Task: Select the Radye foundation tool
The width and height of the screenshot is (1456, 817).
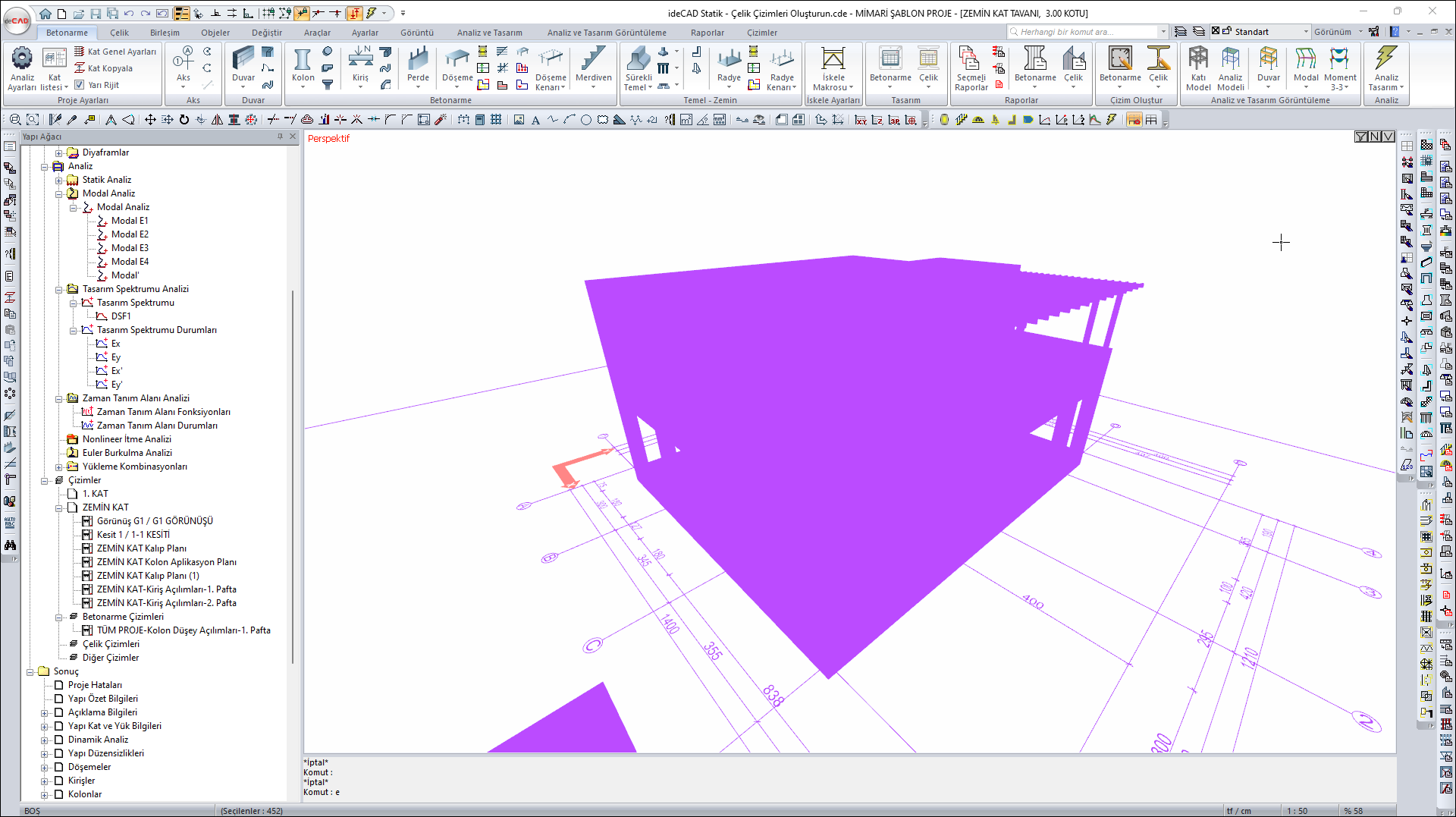Action: [729, 61]
